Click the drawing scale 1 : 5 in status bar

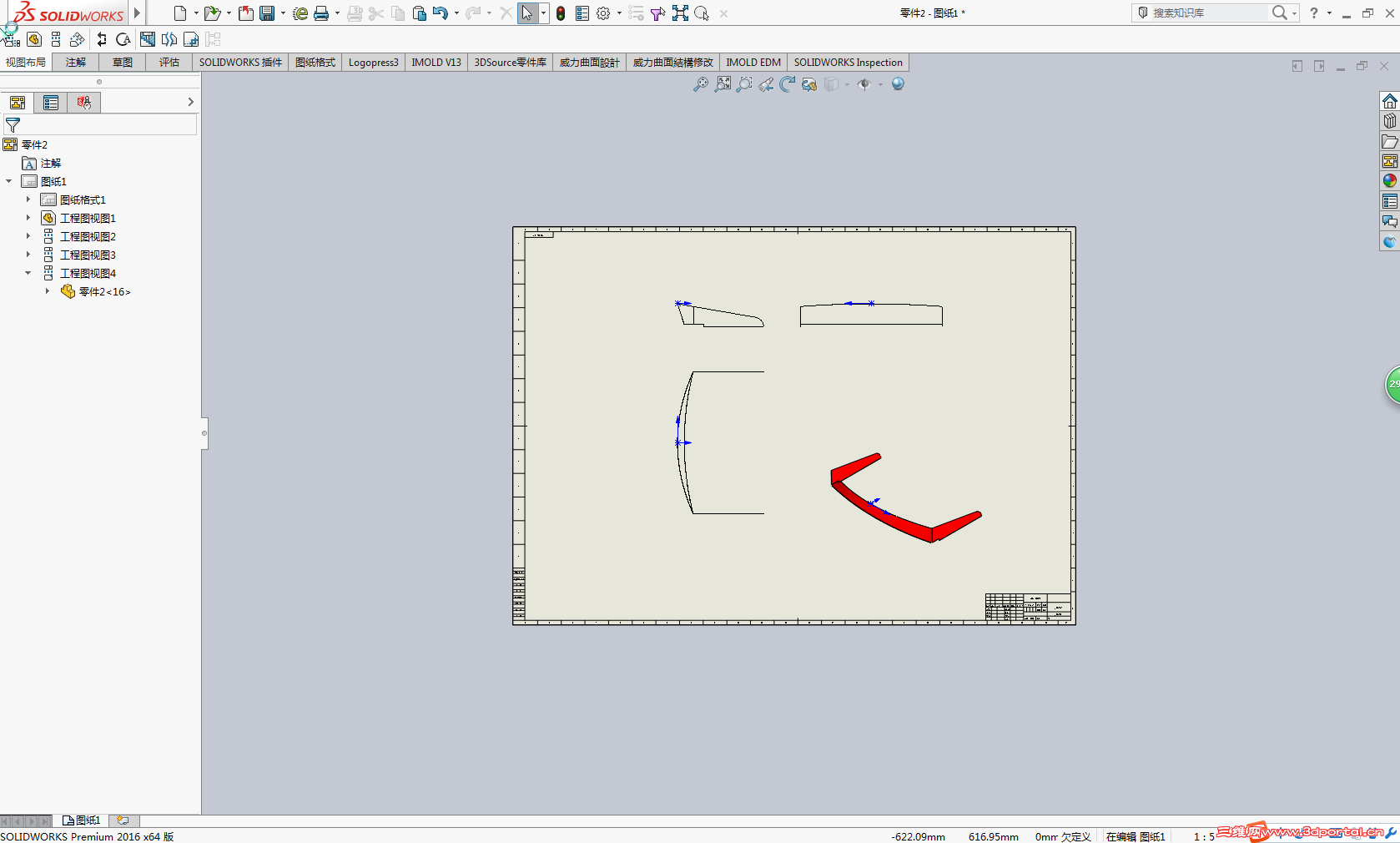click(x=1204, y=836)
